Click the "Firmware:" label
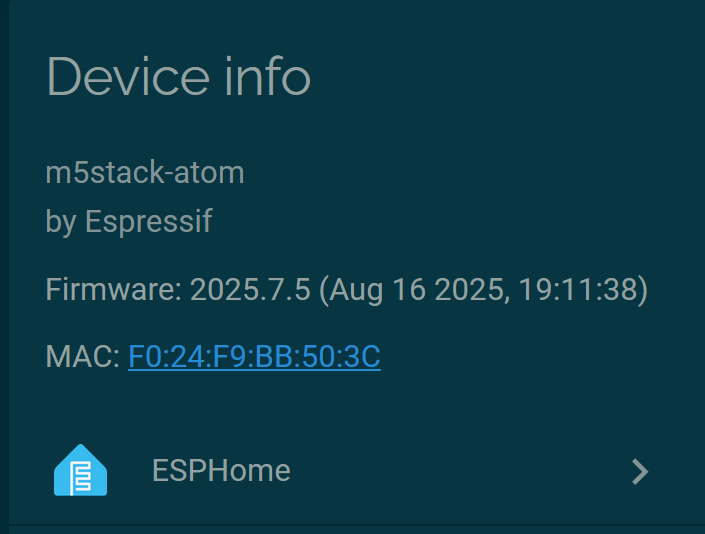 coord(113,291)
